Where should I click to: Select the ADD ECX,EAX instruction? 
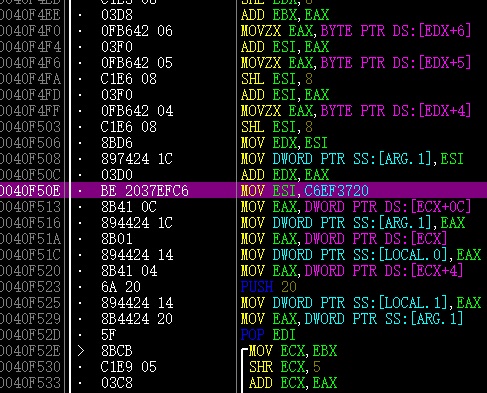tap(293, 383)
